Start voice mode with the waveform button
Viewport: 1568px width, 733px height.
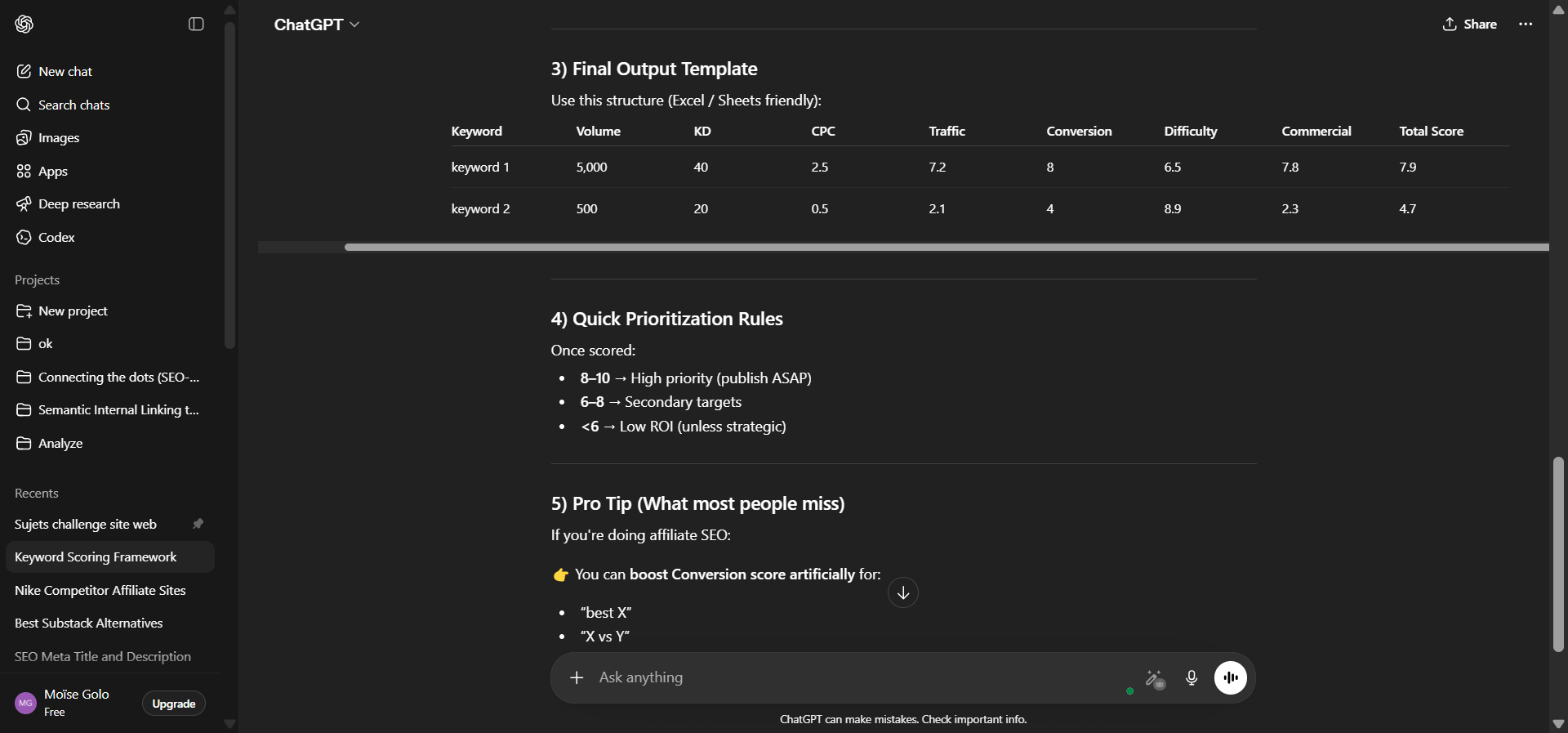click(x=1230, y=677)
